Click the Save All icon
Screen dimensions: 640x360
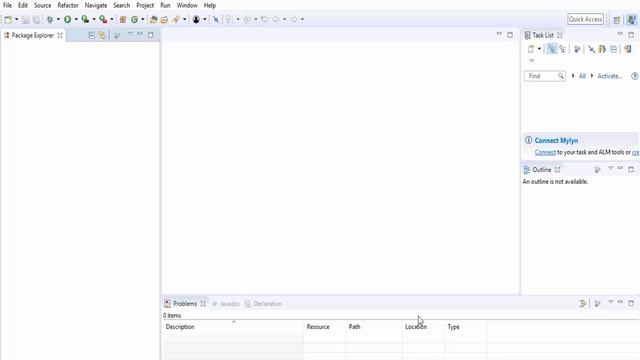point(36,20)
